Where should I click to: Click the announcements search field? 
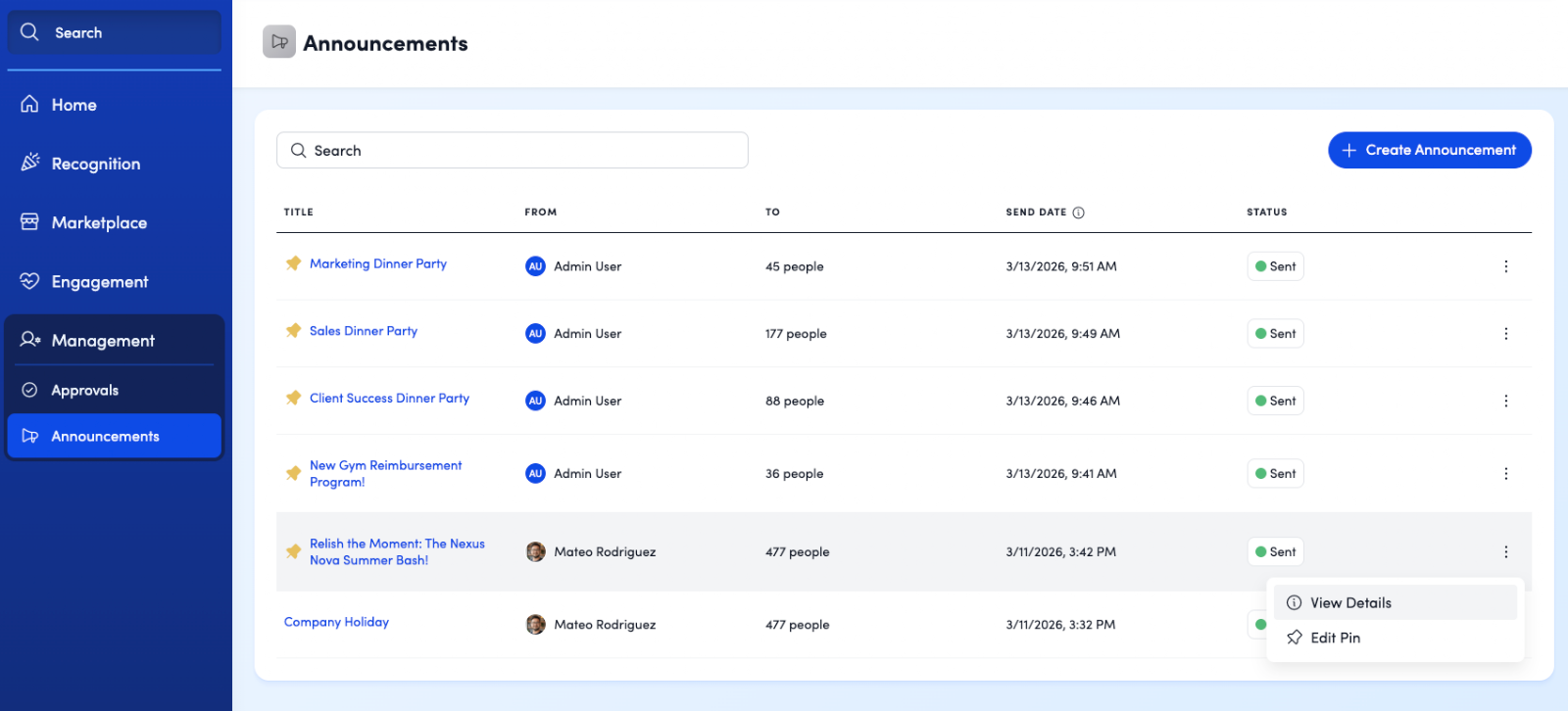coord(513,151)
